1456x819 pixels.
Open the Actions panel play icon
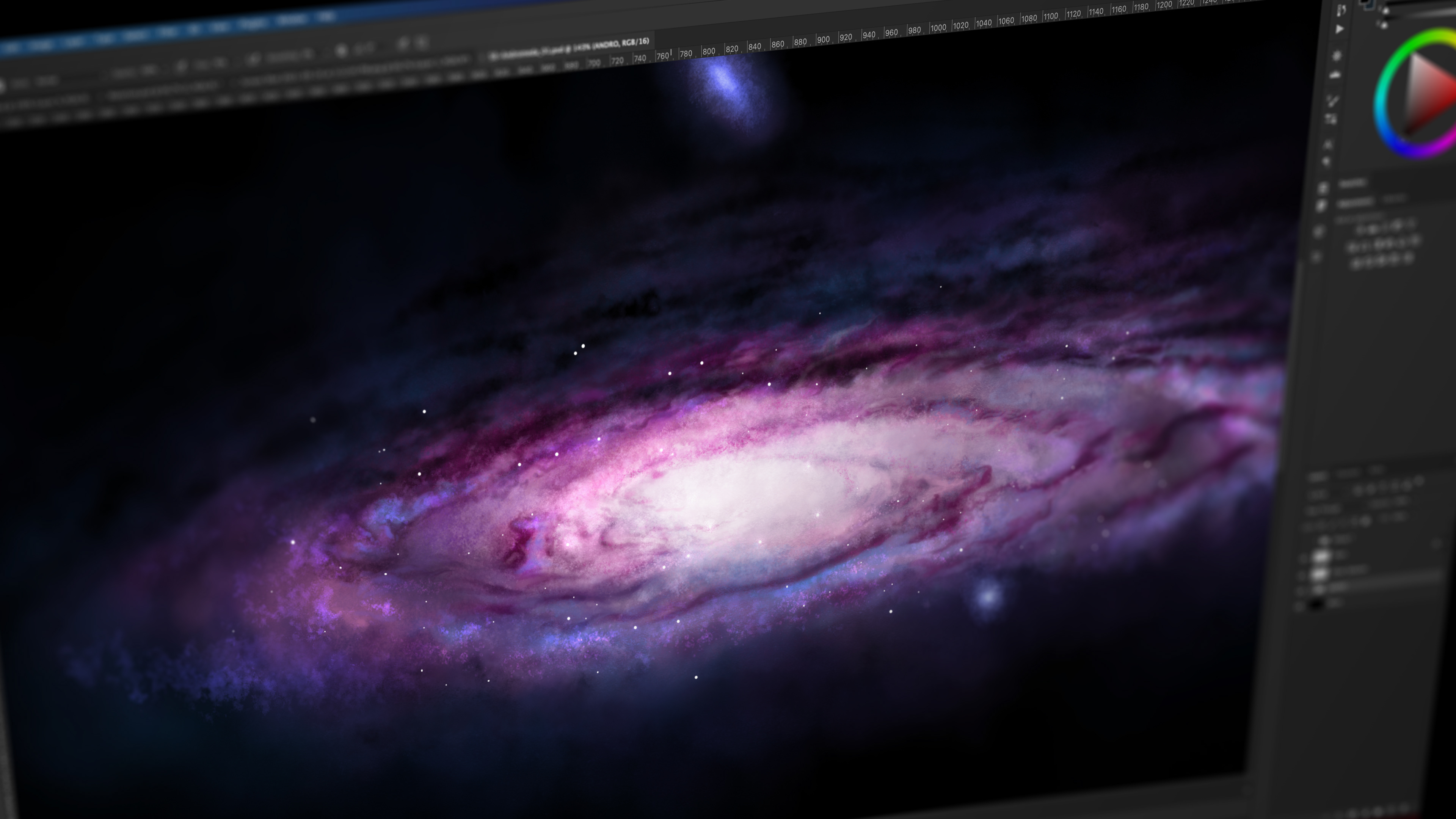coord(1340,30)
